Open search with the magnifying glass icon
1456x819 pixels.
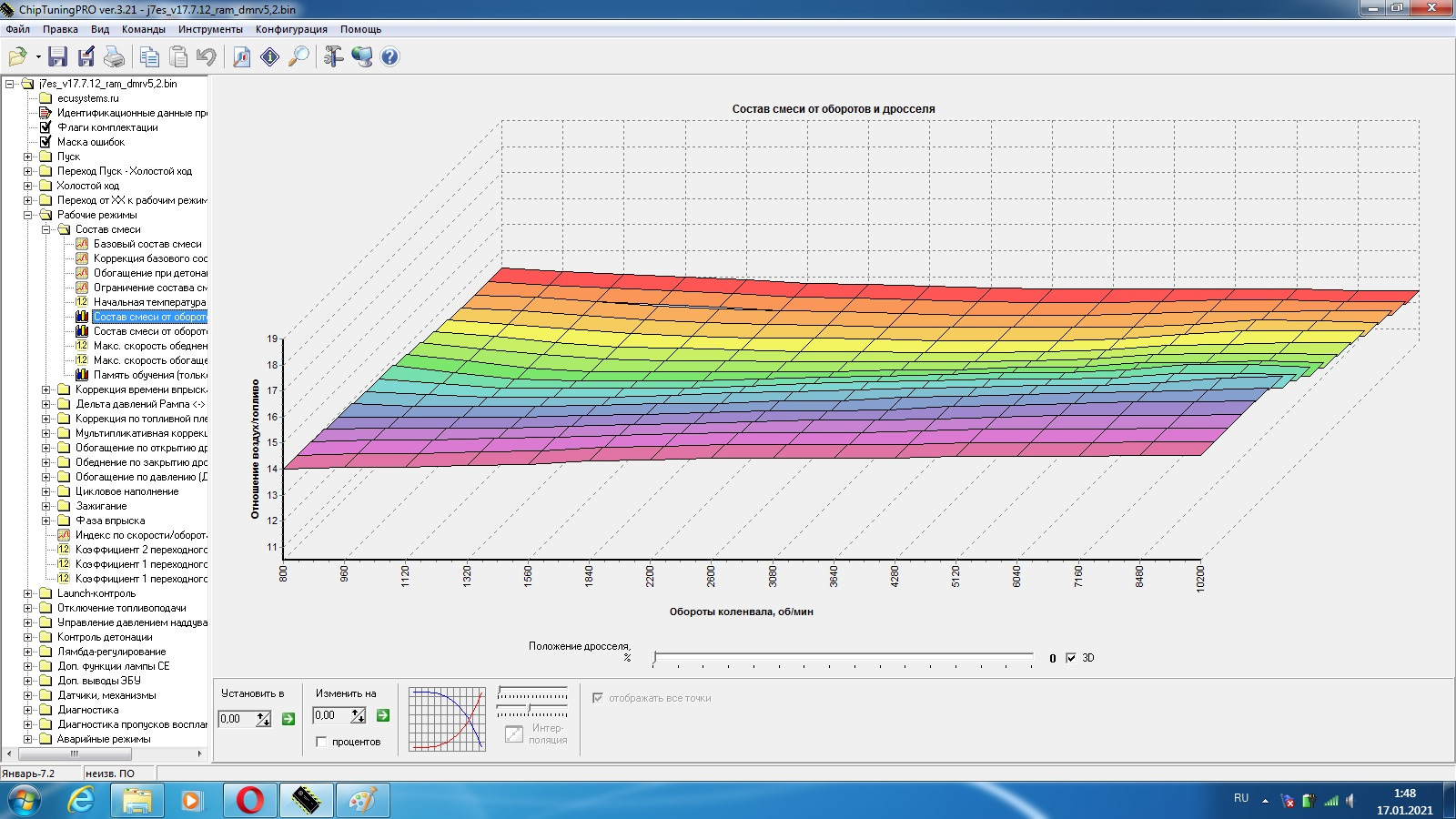click(298, 57)
